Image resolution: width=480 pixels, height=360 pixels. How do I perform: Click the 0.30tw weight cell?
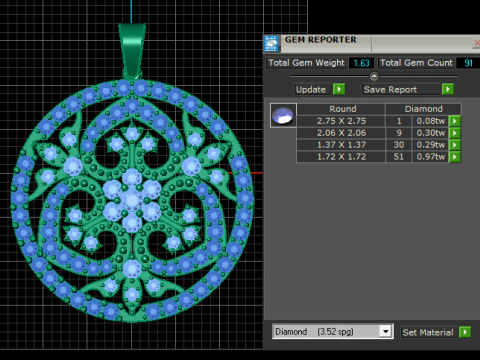coord(431,133)
